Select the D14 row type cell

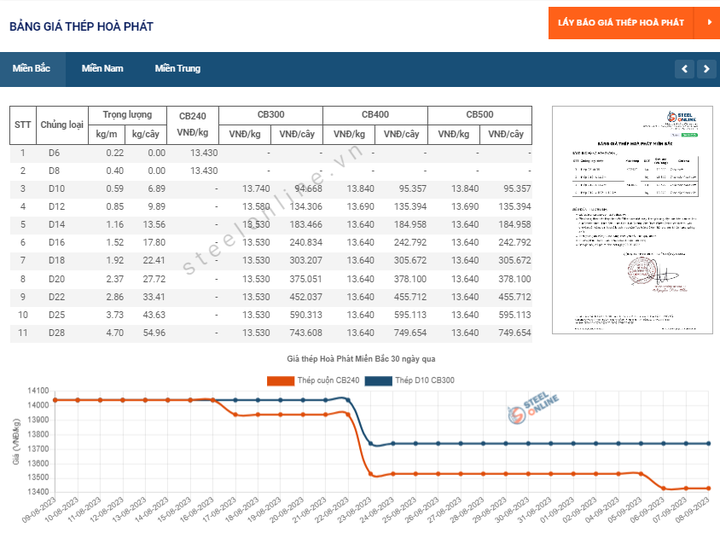pyautogui.click(x=56, y=224)
